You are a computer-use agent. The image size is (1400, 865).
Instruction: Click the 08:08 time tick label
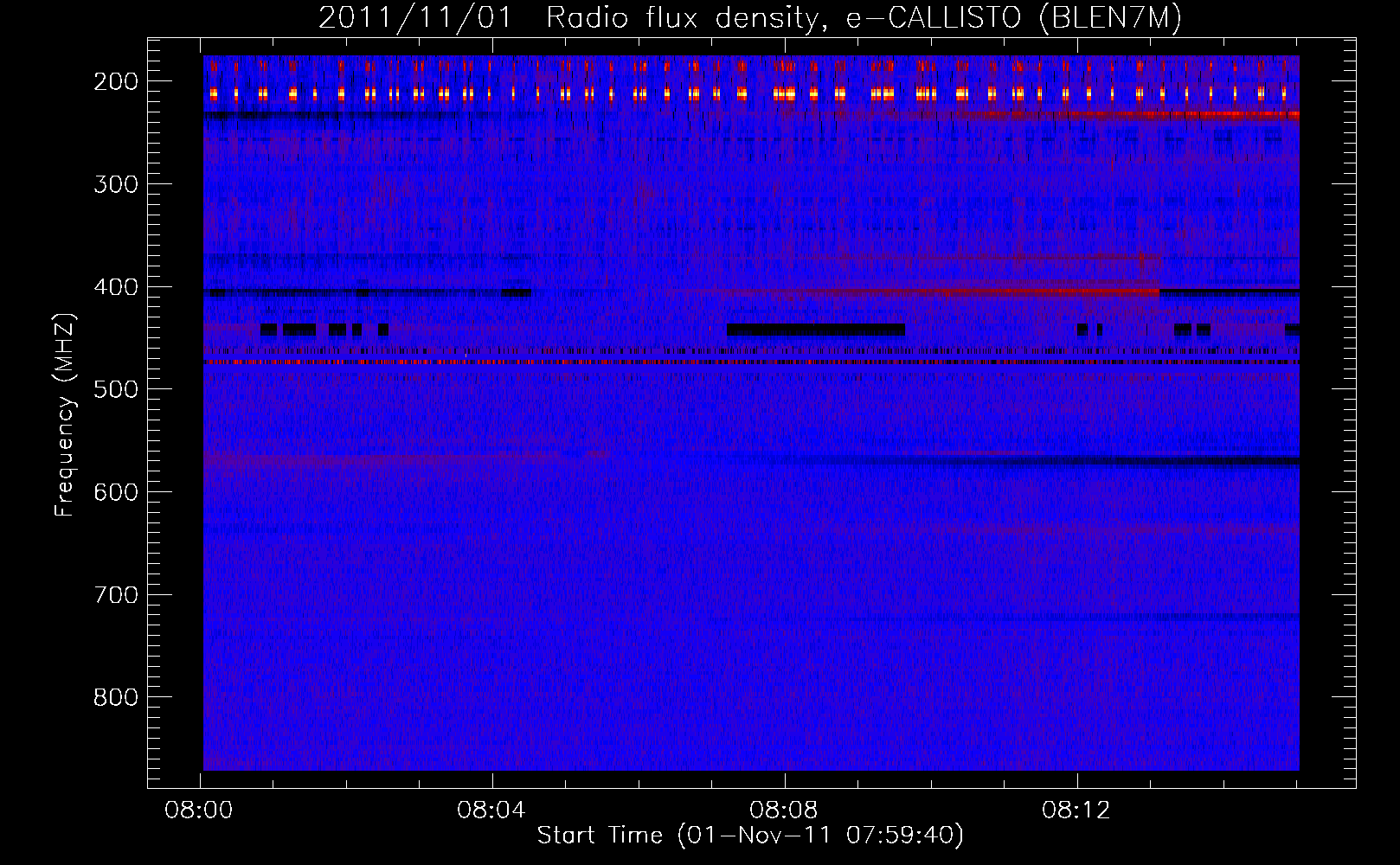coord(784,811)
